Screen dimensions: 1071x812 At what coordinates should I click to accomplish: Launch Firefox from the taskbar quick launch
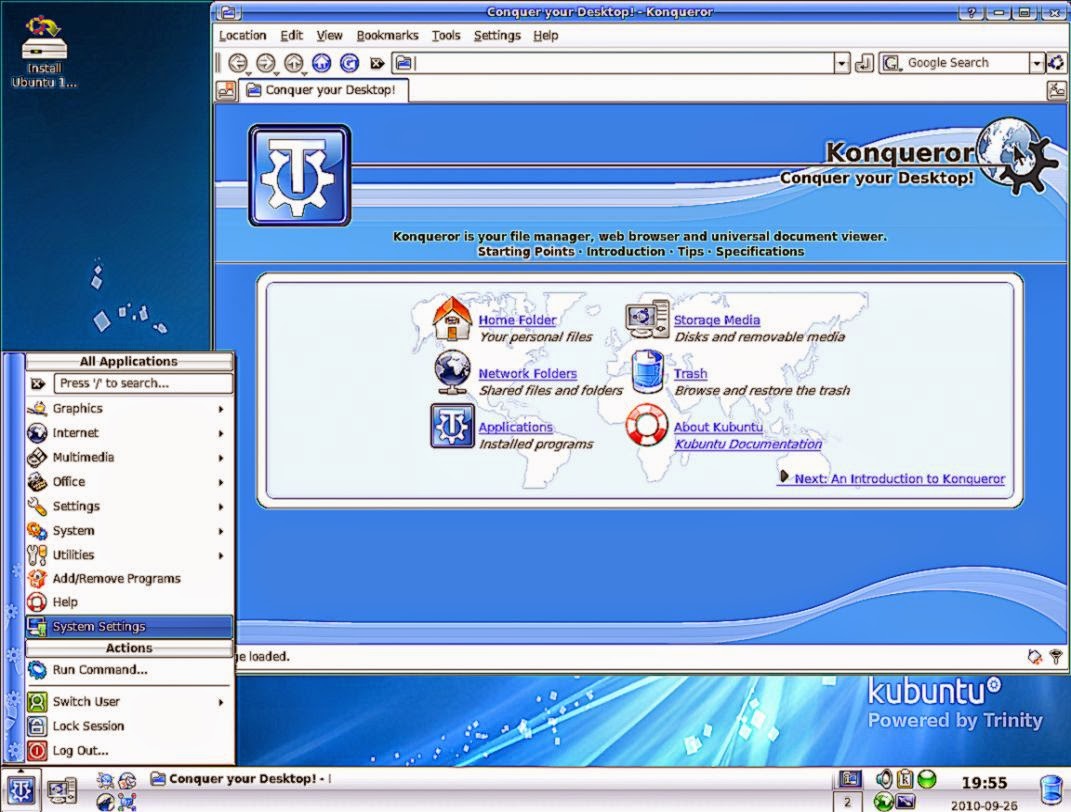click(104, 802)
